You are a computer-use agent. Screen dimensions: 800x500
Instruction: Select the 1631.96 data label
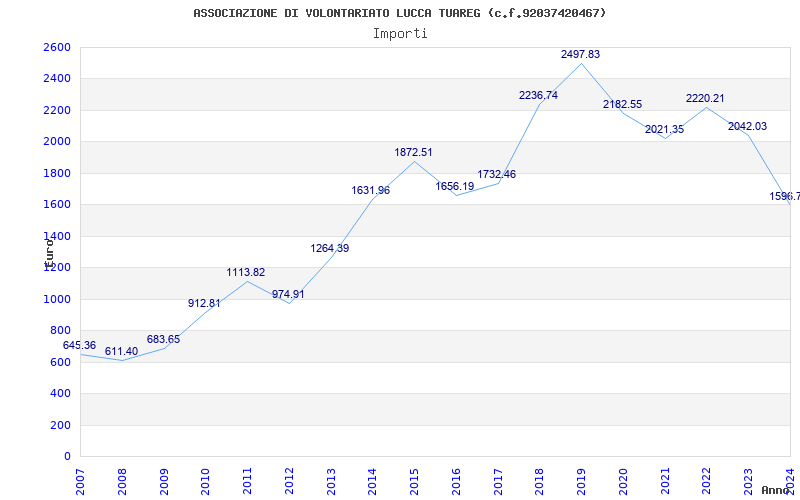click(x=370, y=190)
